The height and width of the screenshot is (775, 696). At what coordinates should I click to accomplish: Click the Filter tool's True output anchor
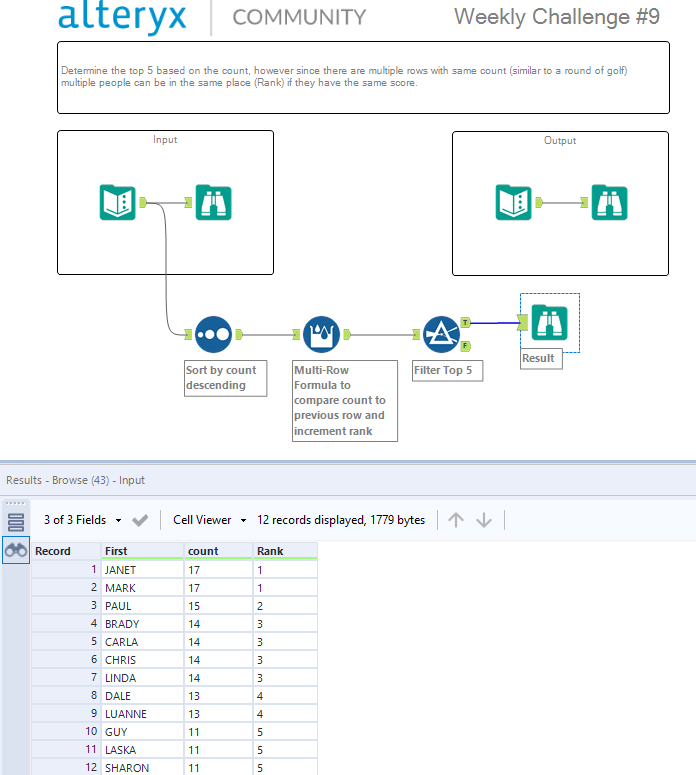(466, 323)
